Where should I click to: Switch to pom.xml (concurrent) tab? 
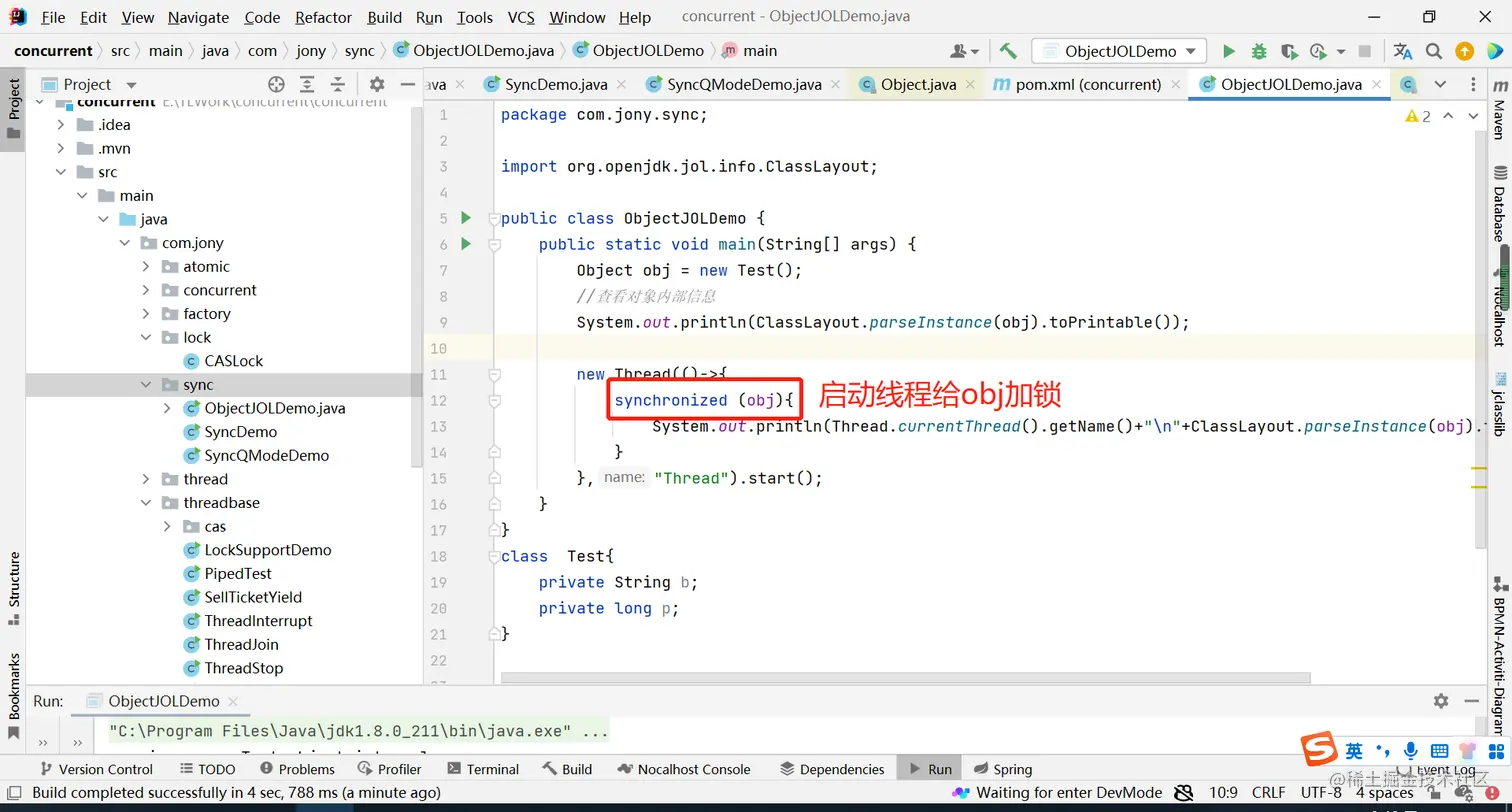[x=1088, y=85]
